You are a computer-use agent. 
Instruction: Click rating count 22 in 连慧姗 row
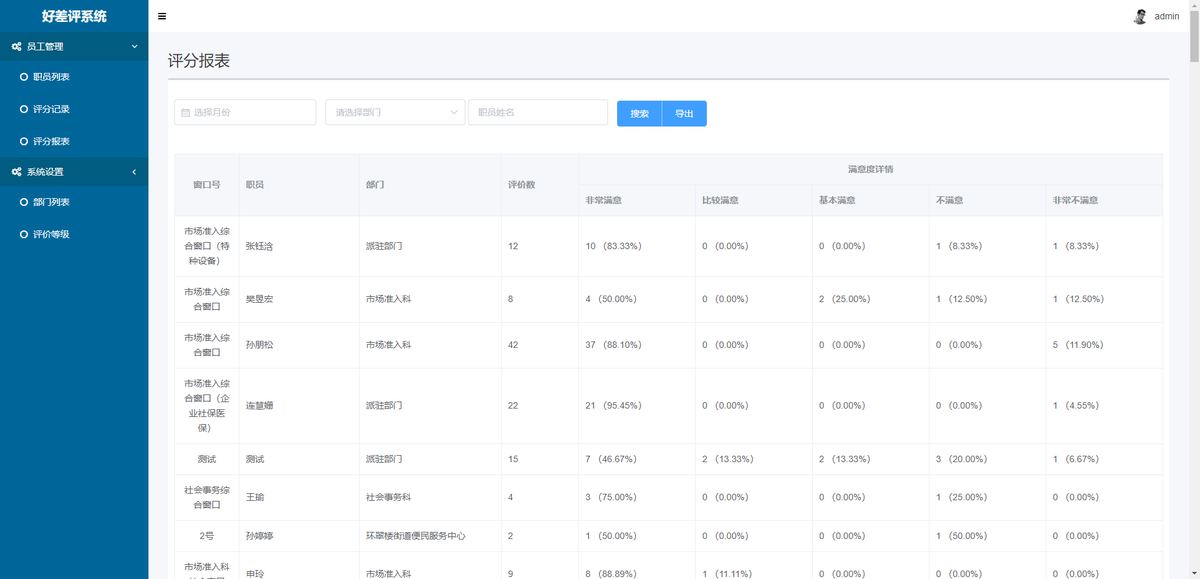click(513, 406)
